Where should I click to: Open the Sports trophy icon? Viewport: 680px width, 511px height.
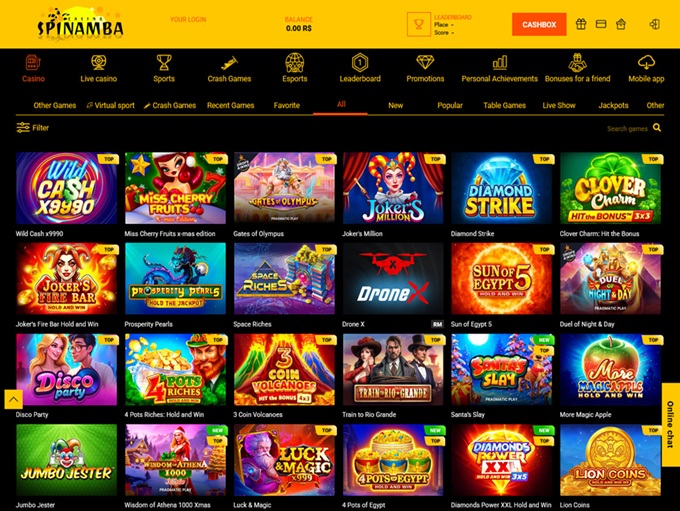[x=163, y=62]
